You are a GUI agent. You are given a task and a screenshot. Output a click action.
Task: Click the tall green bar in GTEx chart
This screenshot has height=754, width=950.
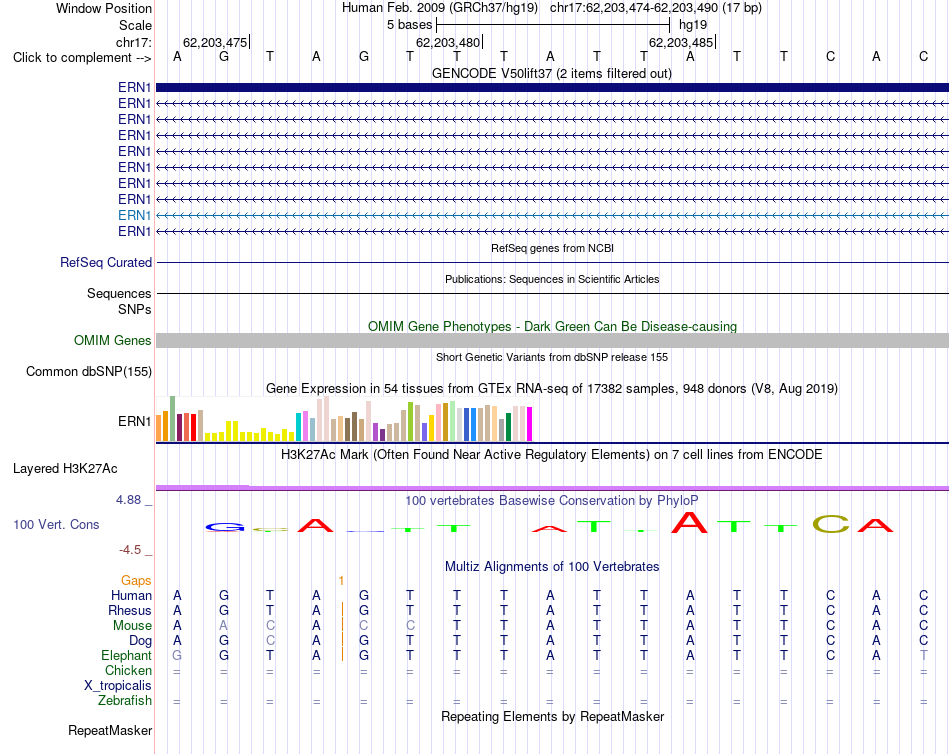(x=172, y=418)
